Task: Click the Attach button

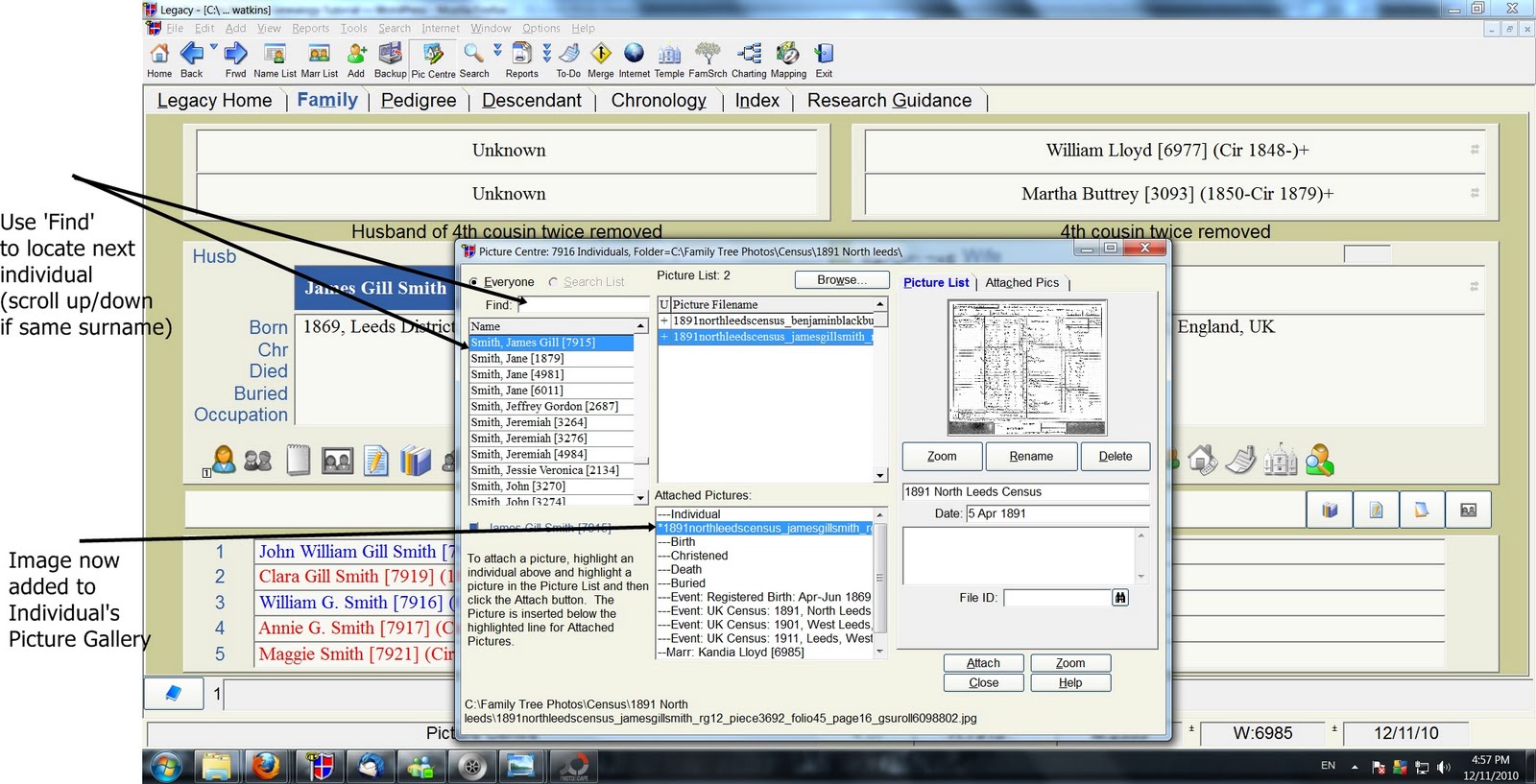Action: coord(983,663)
